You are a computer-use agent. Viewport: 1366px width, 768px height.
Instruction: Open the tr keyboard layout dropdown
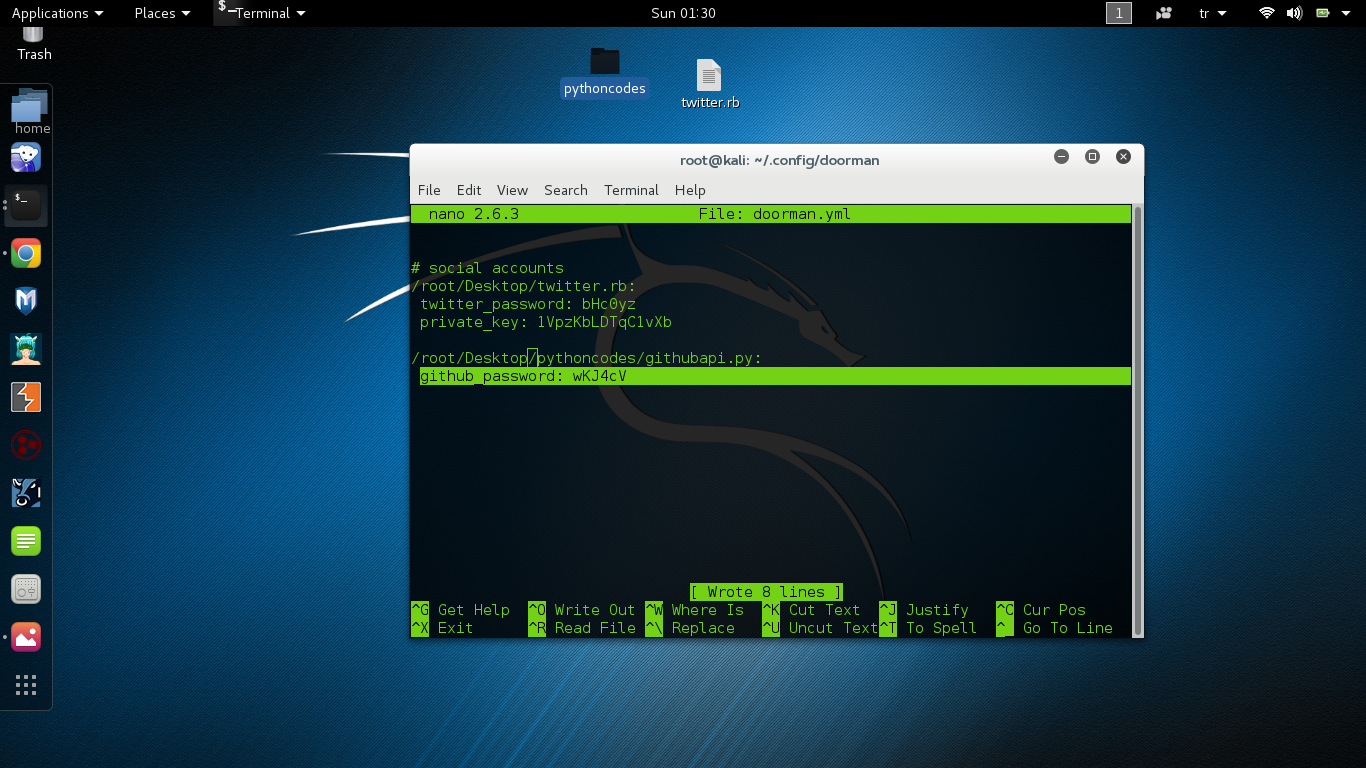[1212, 13]
